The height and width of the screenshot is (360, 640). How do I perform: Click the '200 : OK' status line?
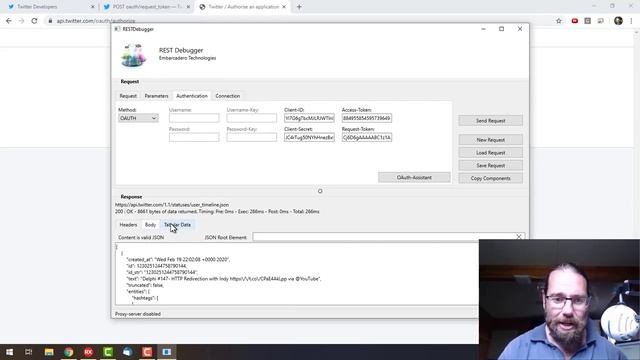217,211
